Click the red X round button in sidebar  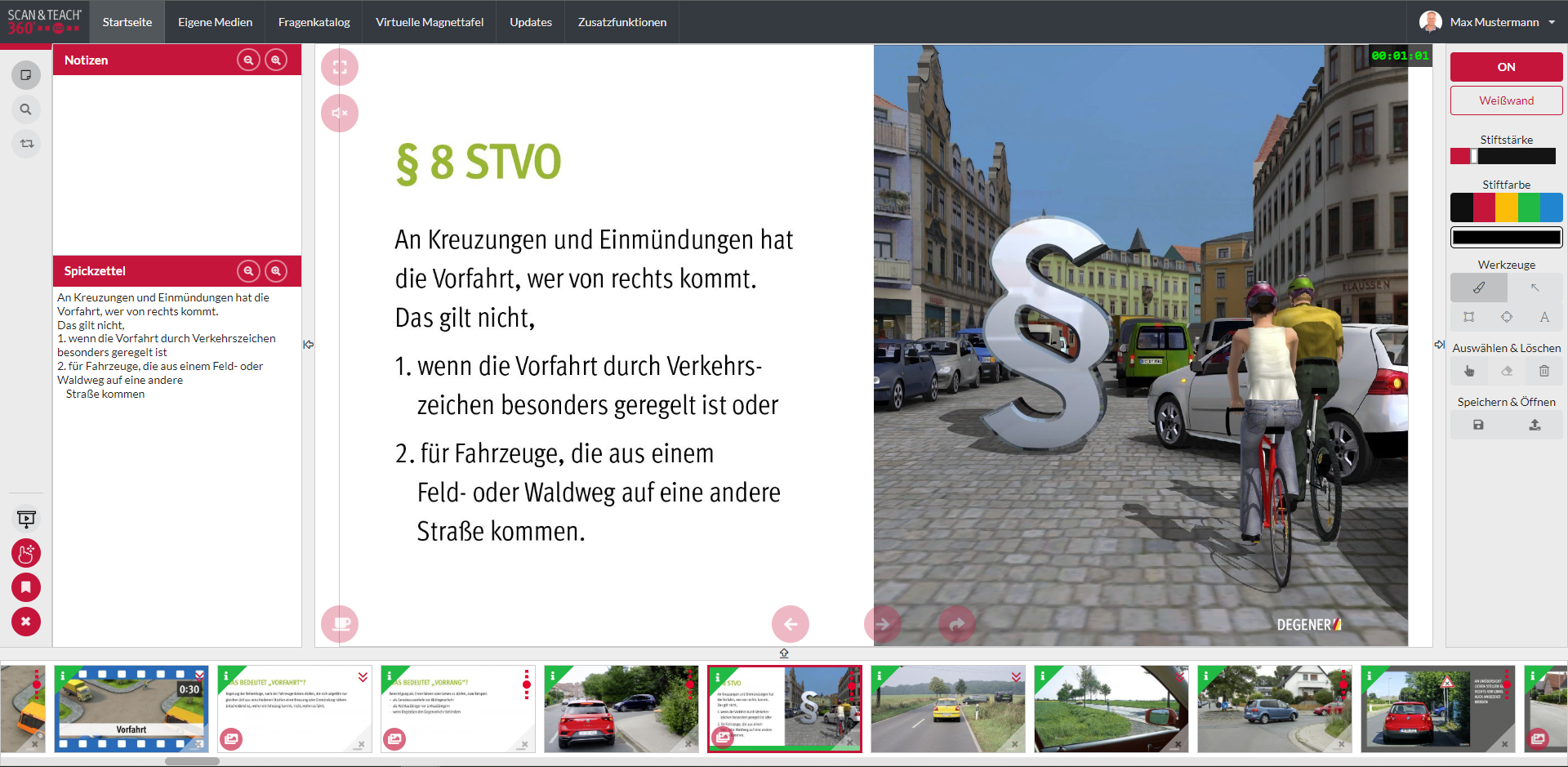click(26, 622)
